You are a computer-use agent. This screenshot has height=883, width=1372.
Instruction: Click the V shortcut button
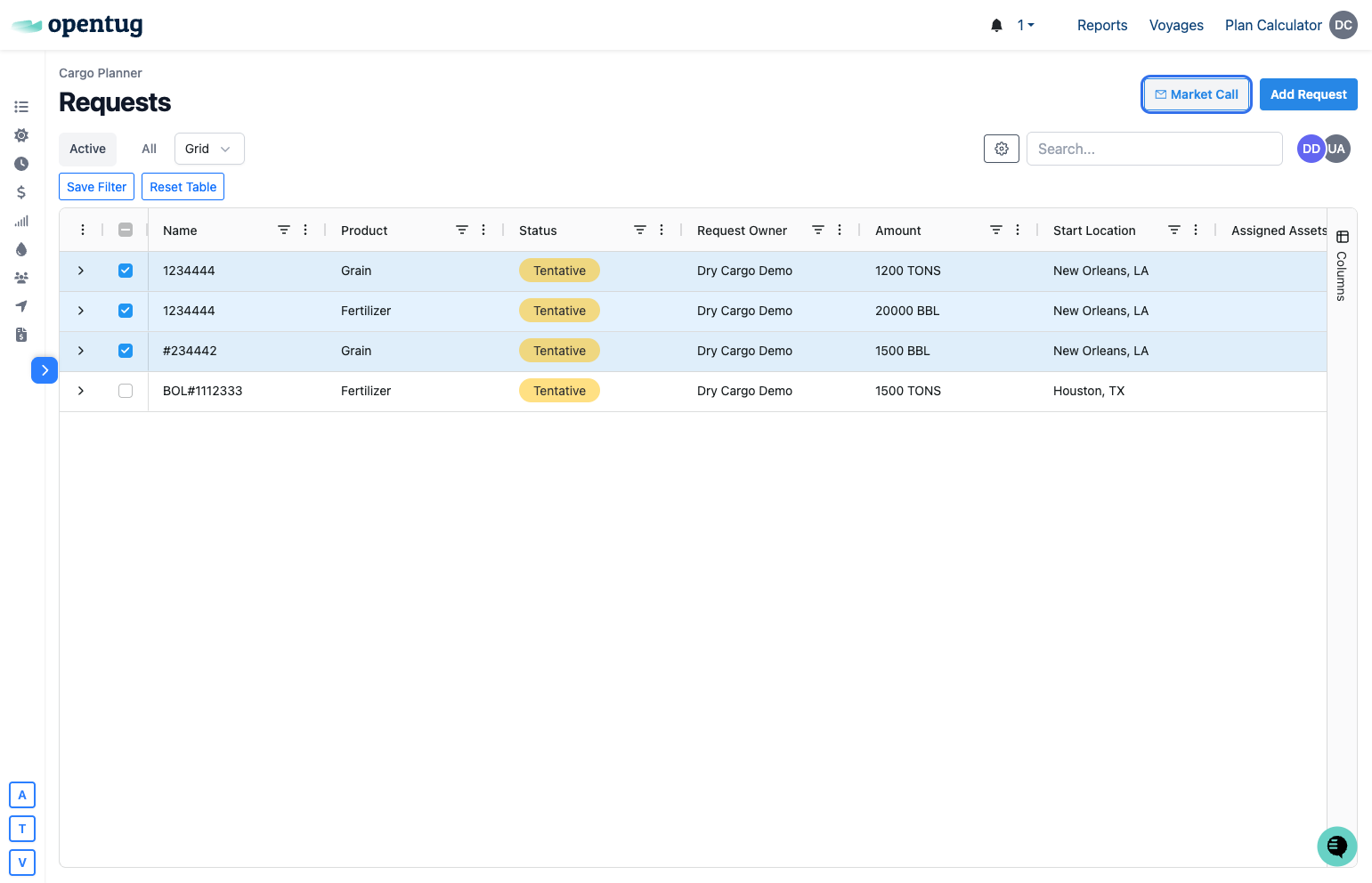point(22,863)
